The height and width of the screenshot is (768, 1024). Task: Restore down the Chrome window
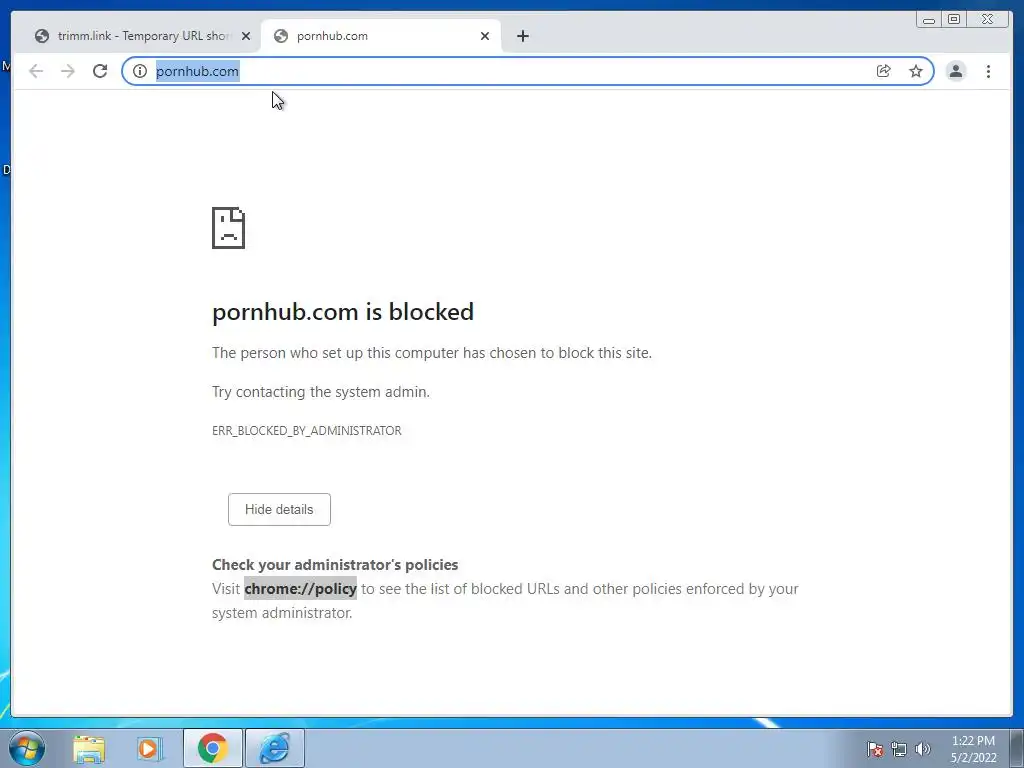point(954,20)
